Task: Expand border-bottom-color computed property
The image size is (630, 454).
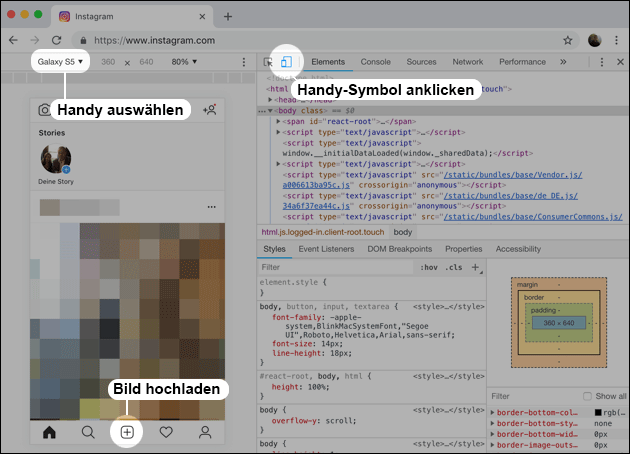Action: [x=493, y=413]
